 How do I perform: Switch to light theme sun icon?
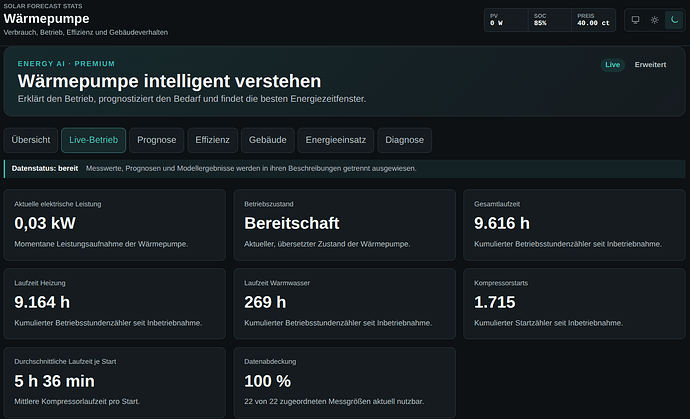coord(655,20)
